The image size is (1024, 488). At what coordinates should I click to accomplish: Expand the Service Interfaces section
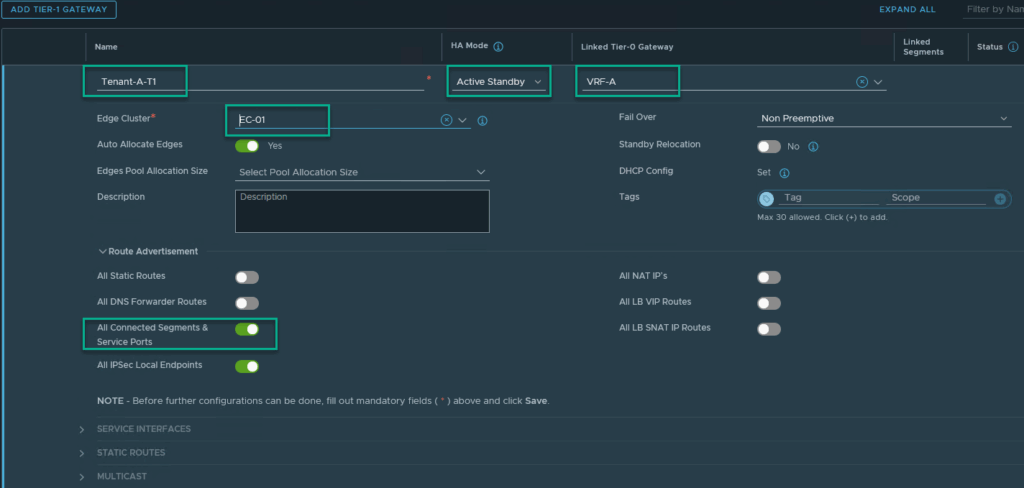pos(143,429)
